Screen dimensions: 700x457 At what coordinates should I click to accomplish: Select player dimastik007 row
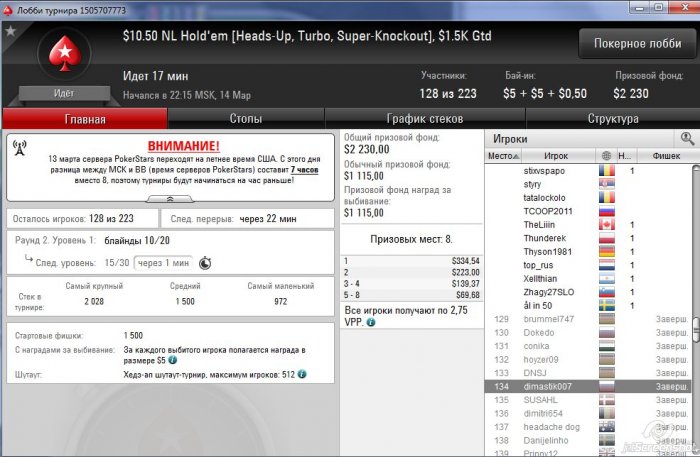[x=588, y=386]
